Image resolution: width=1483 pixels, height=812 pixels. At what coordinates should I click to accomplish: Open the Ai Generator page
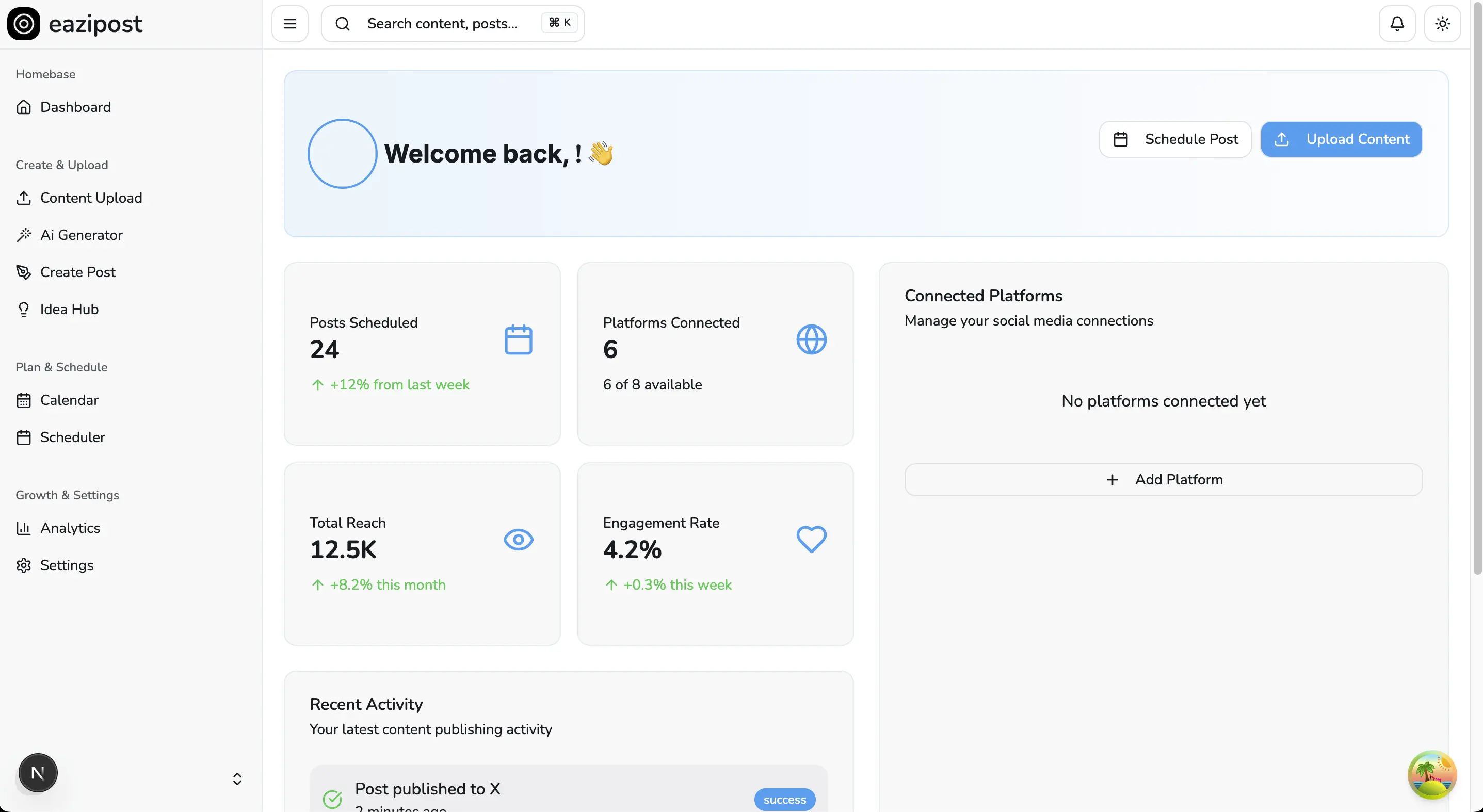coord(131,235)
